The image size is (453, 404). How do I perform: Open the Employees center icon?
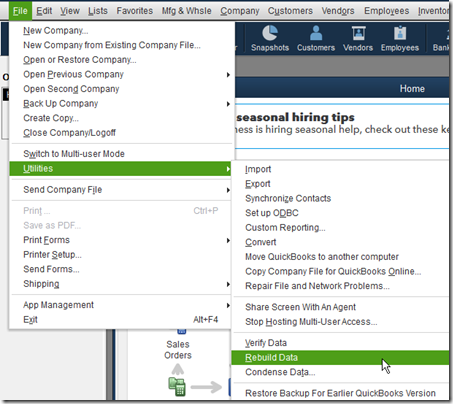400,38
